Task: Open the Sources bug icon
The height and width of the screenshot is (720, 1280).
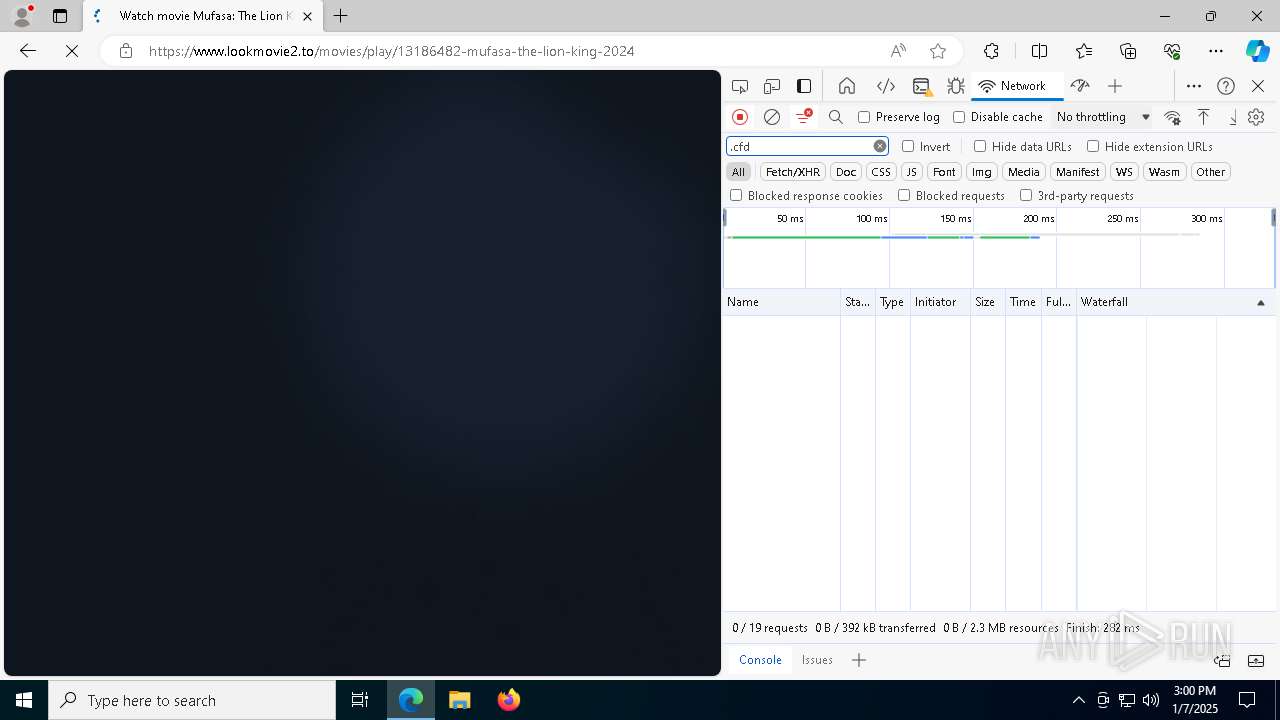Action: 955,86
